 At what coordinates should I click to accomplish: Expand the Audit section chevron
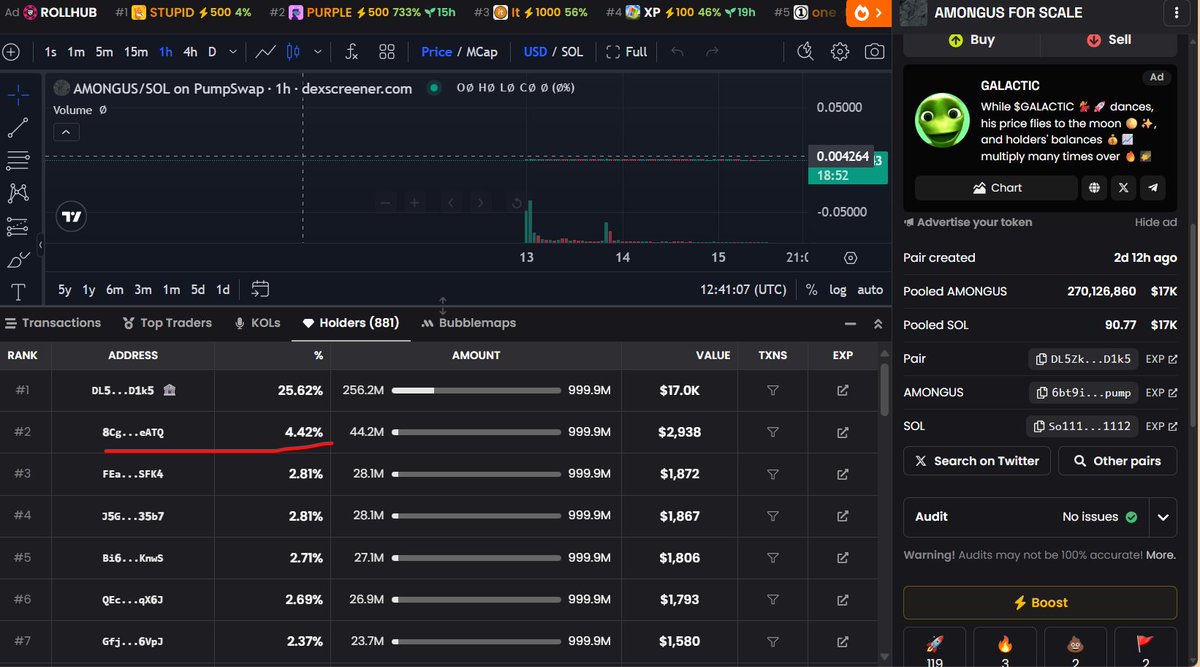point(1163,517)
